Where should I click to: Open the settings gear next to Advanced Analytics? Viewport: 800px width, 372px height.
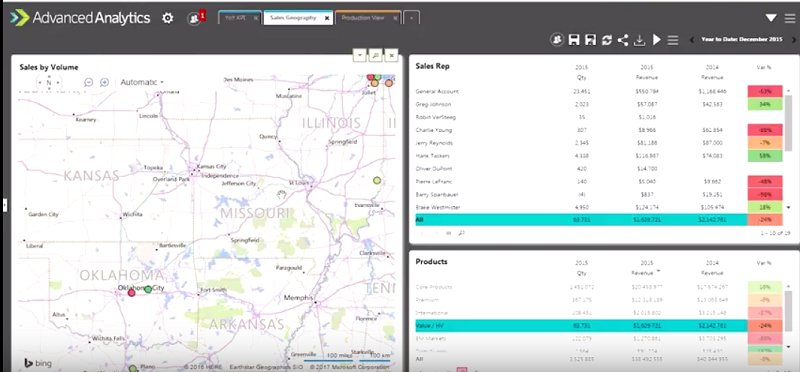pyautogui.click(x=167, y=18)
